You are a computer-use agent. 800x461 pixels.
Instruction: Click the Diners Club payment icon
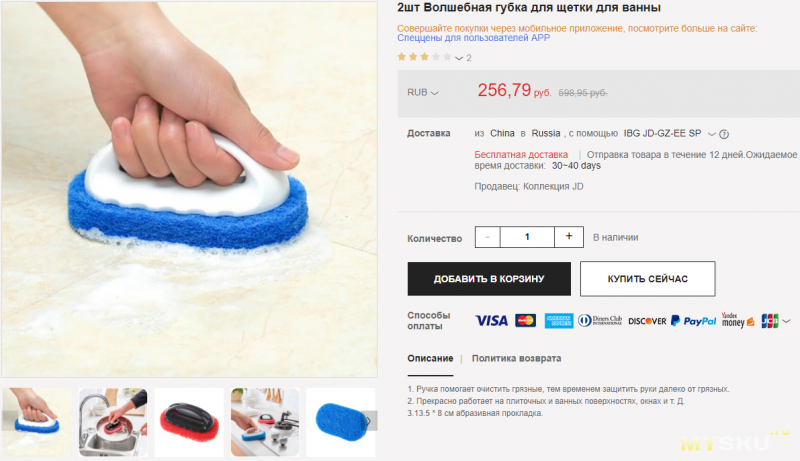point(600,321)
